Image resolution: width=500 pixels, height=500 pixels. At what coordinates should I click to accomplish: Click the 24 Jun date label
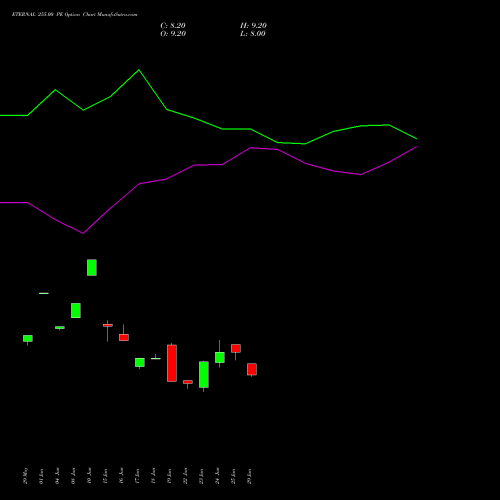click(217, 476)
